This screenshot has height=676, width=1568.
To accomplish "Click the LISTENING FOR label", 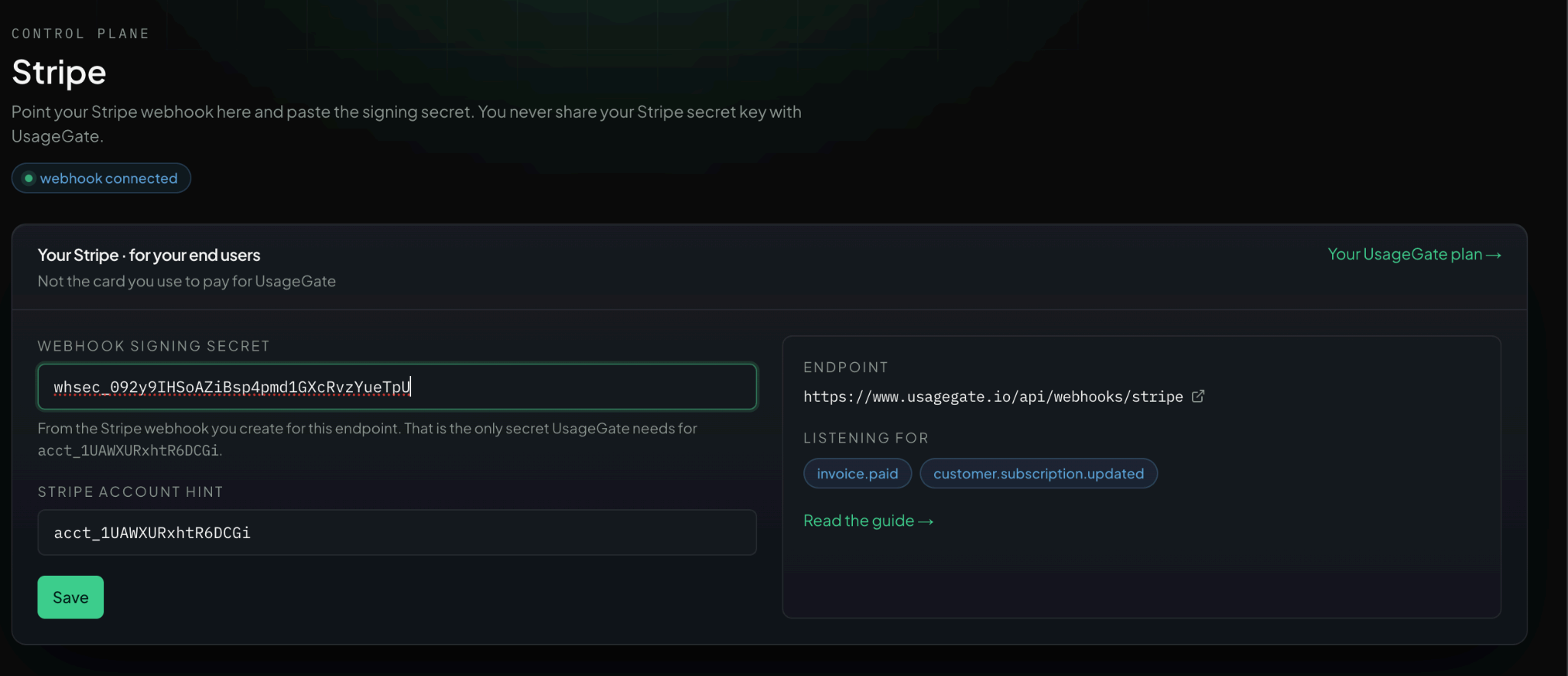I will (866, 438).
